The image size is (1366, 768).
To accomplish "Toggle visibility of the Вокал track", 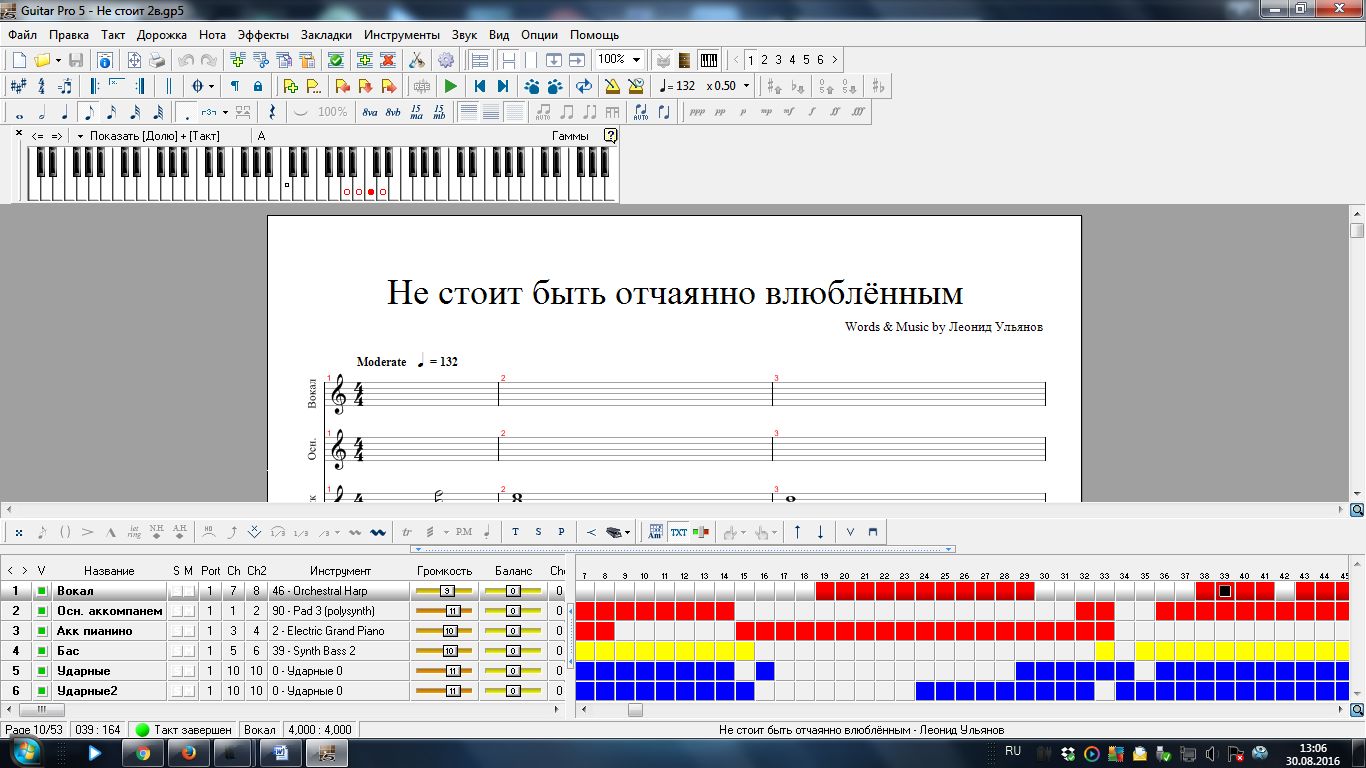I will [41, 591].
